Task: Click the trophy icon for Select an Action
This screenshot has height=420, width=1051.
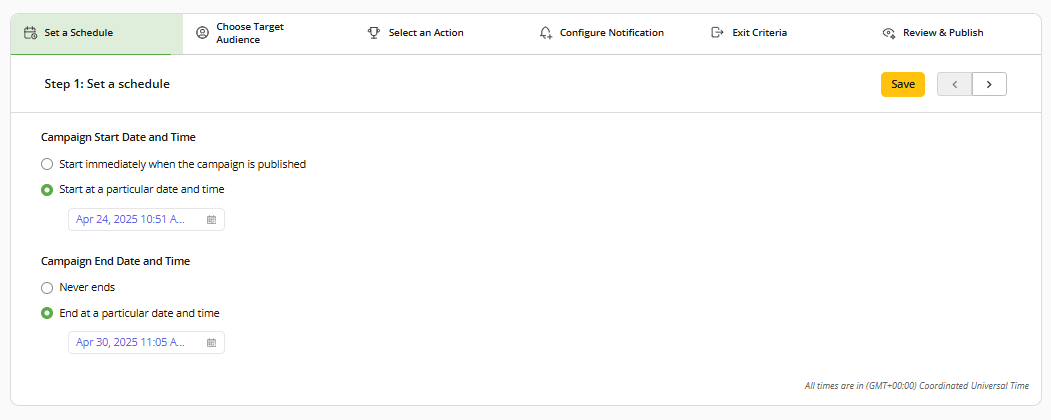Action: click(374, 33)
